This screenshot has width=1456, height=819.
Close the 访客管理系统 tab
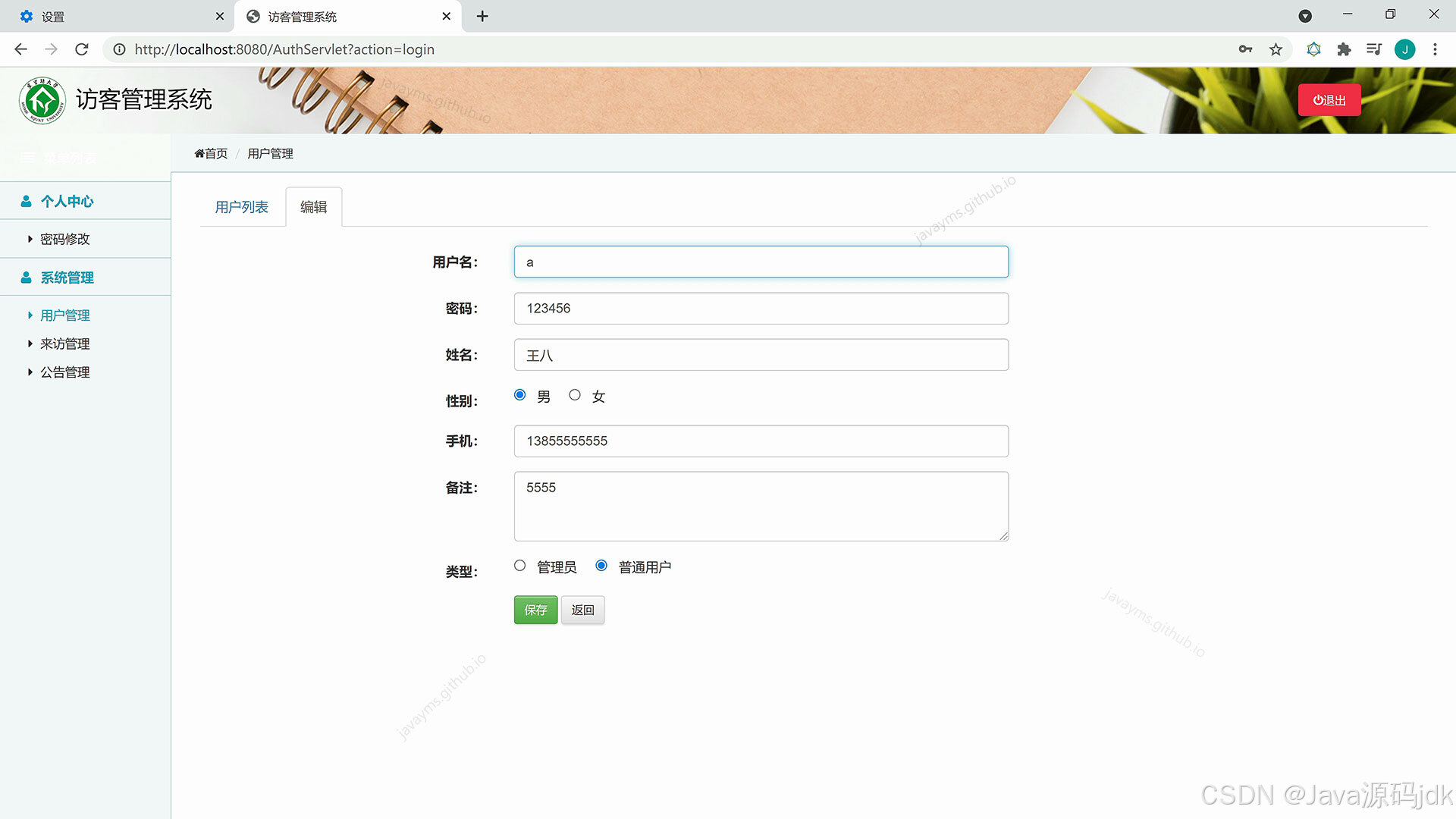(x=447, y=16)
